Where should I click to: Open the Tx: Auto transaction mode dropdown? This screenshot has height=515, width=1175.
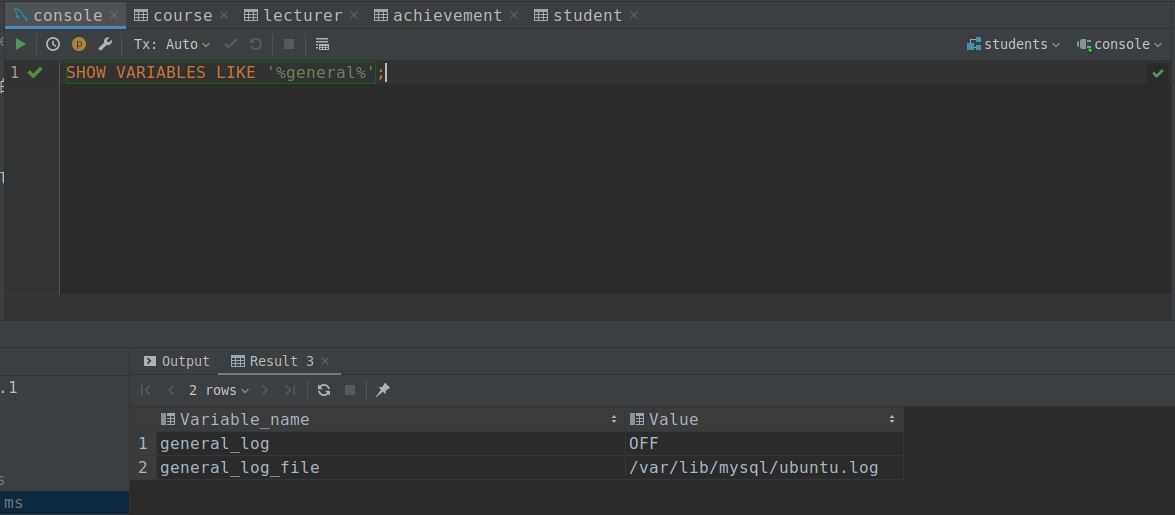point(172,44)
